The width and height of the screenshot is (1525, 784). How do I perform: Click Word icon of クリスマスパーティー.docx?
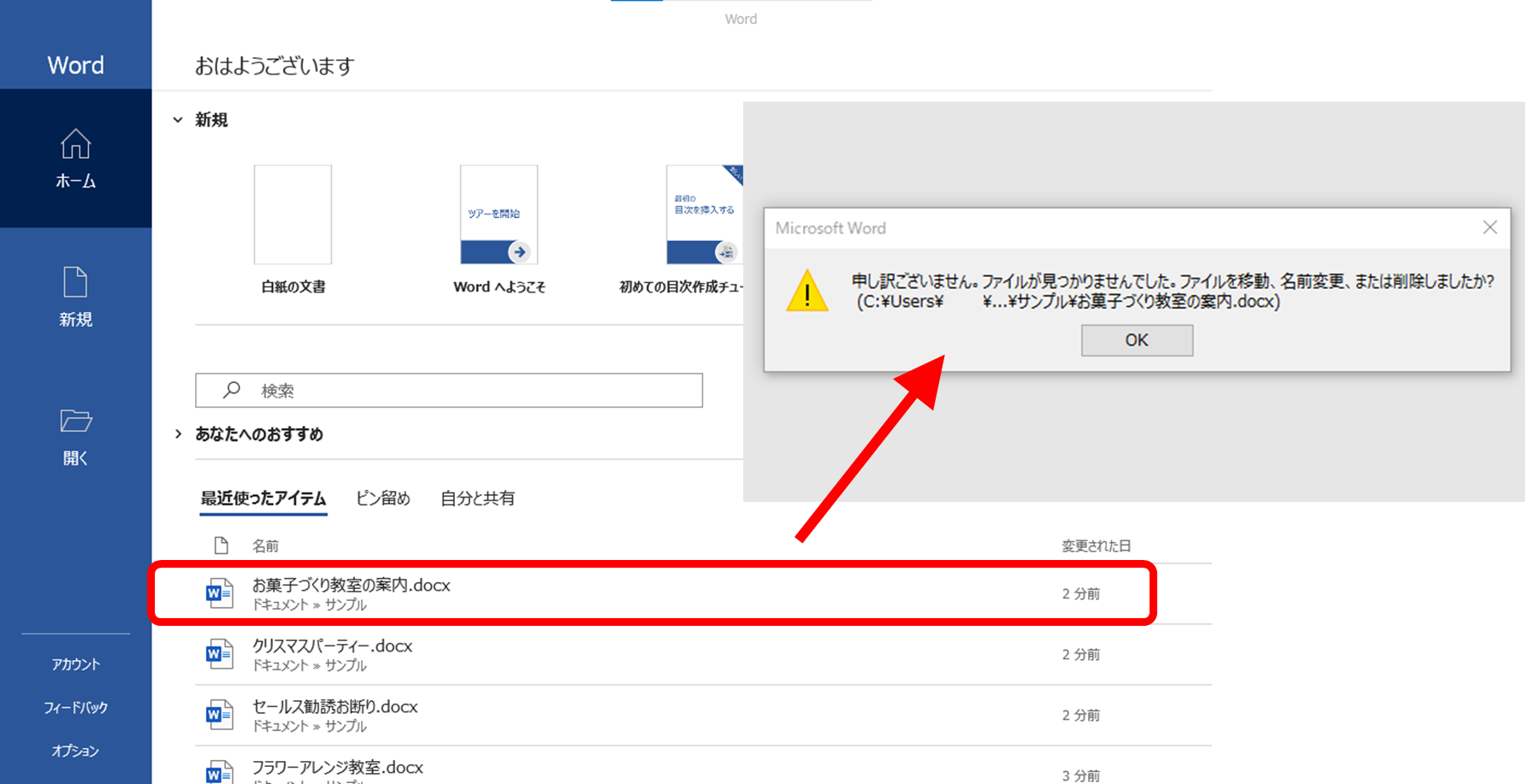(220, 654)
